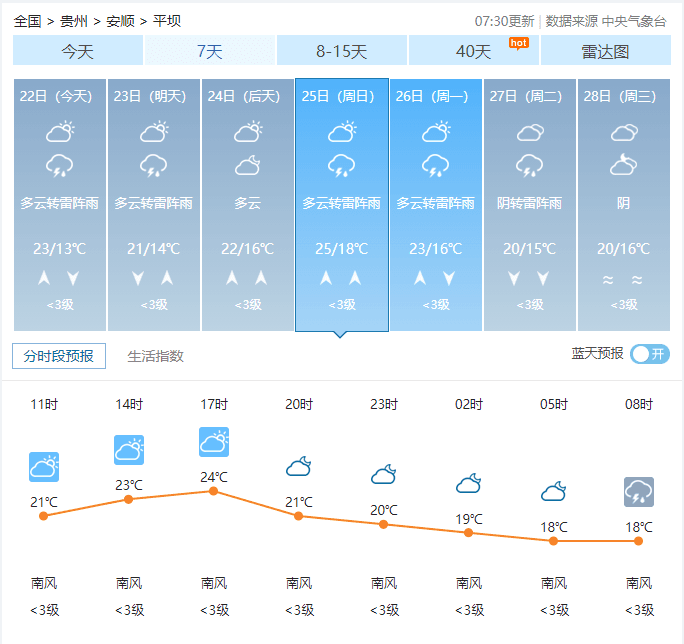Click the night cloudy moon icon for 24日
Screen dimensions: 684x644
point(247,165)
